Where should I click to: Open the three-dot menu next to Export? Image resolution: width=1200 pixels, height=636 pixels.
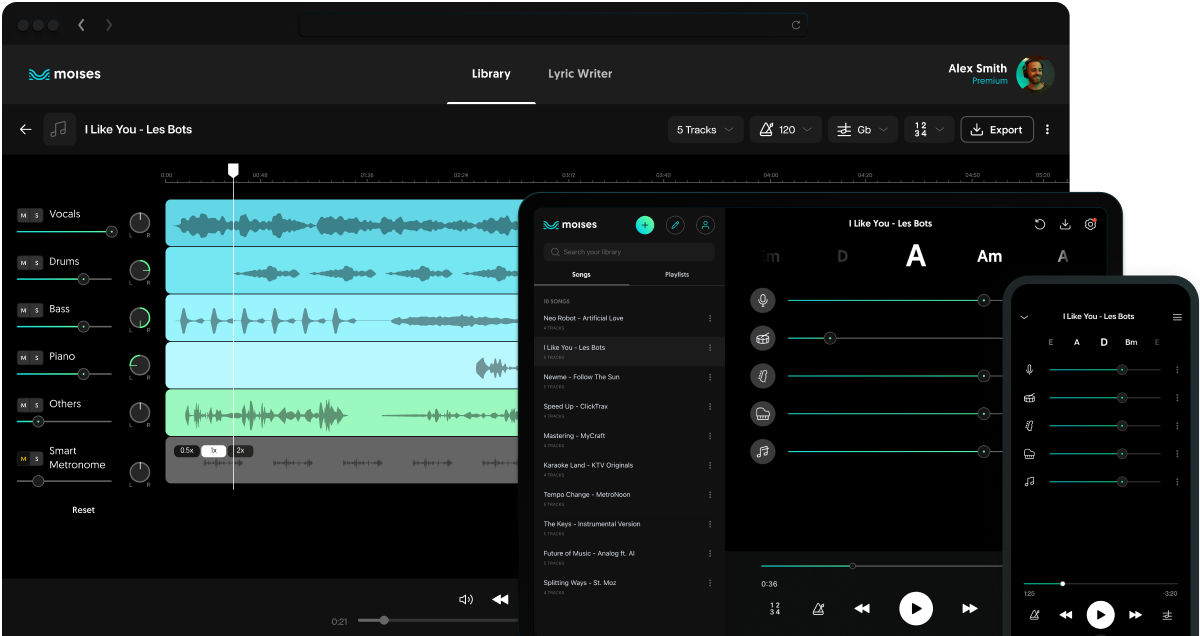(x=1047, y=130)
